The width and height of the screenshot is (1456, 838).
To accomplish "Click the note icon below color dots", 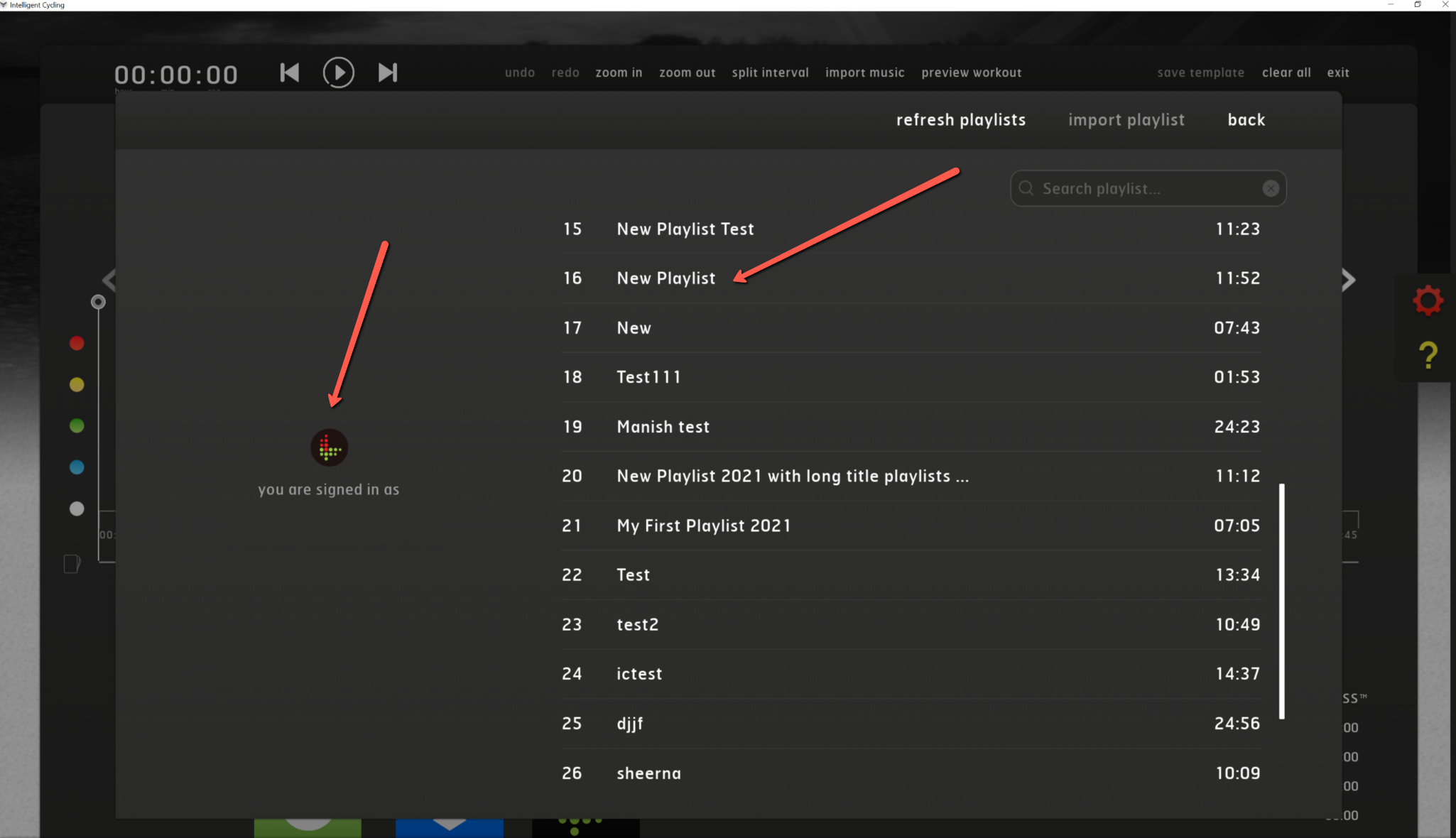I will coord(72,564).
